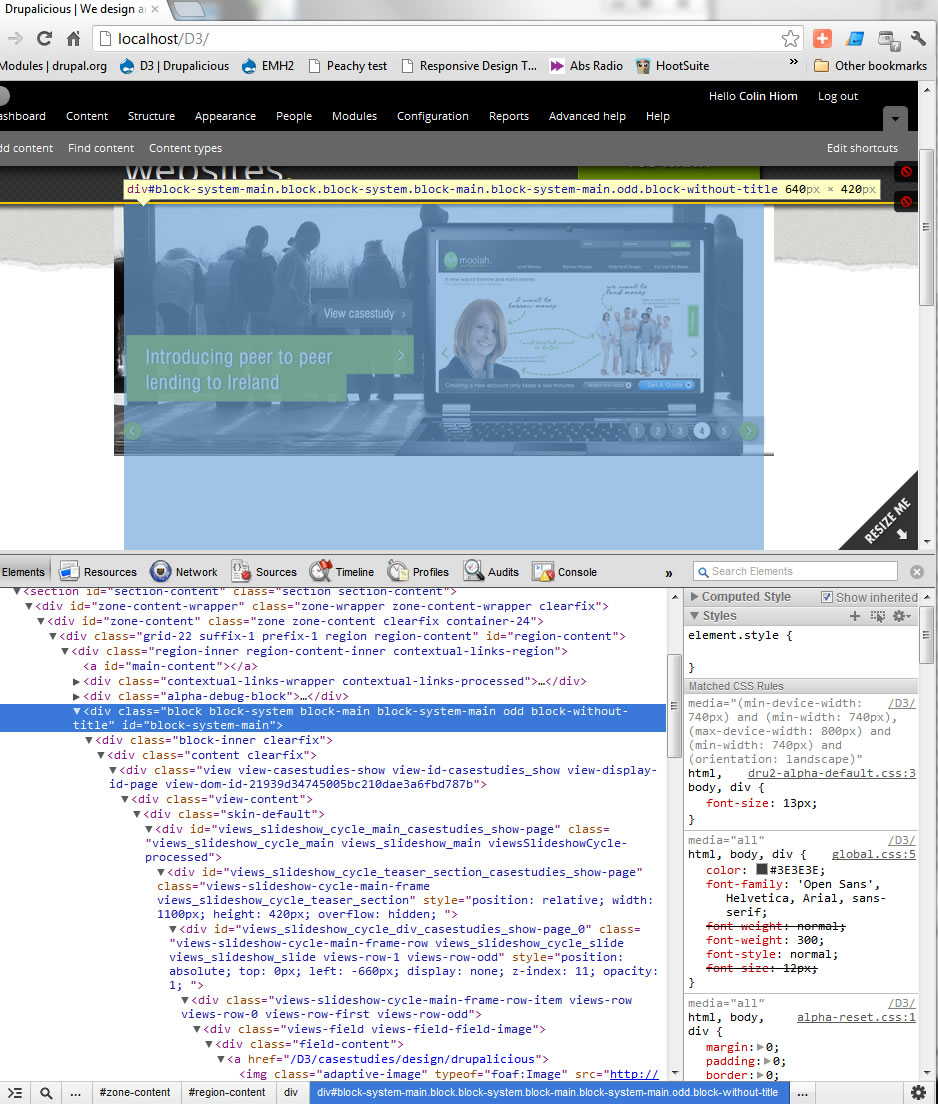Image resolution: width=938 pixels, height=1104 pixels.
Task: Open the Reports admin menu
Action: pos(508,116)
